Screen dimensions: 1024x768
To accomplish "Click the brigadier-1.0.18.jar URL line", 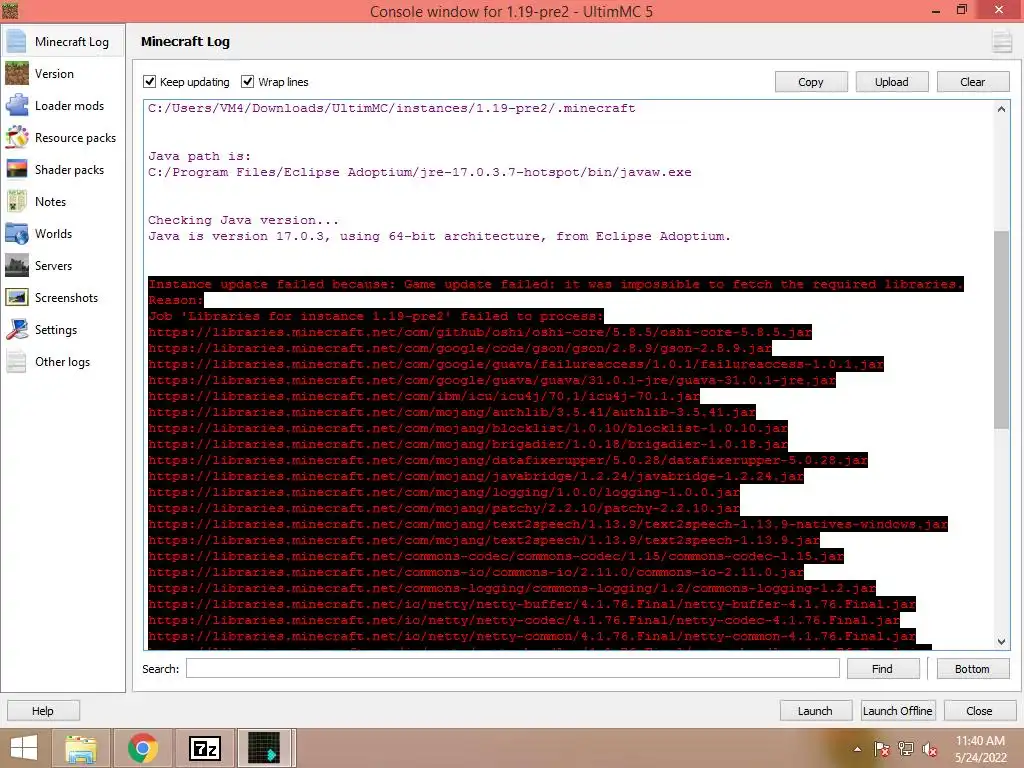I will (468, 444).
